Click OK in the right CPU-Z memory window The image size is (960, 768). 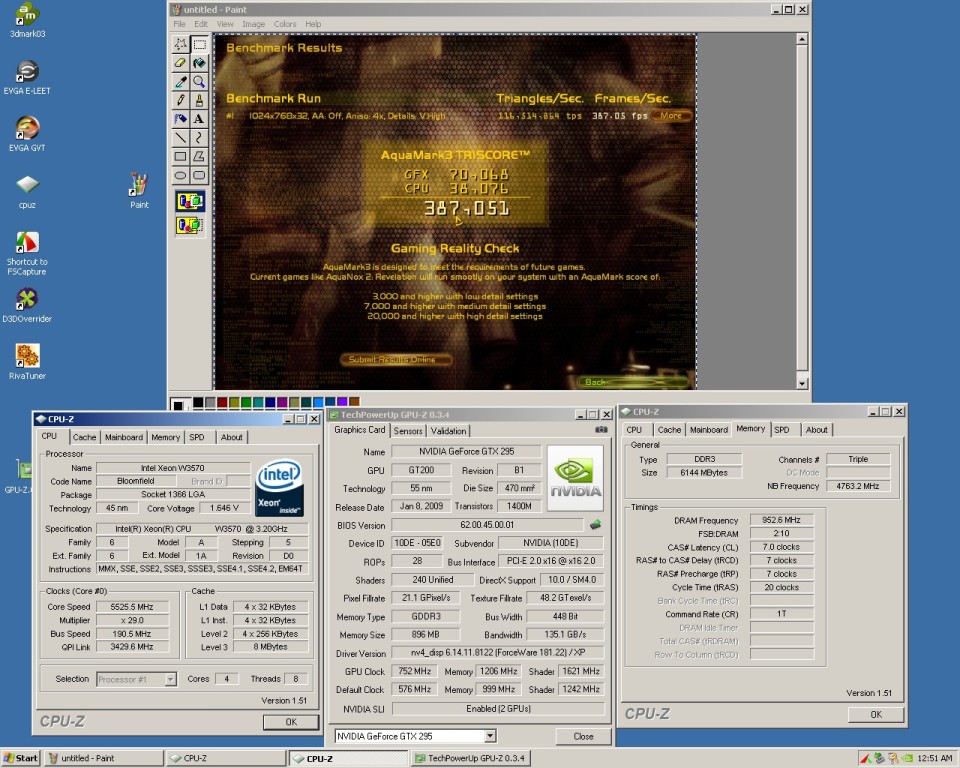[x=876, y=715]
